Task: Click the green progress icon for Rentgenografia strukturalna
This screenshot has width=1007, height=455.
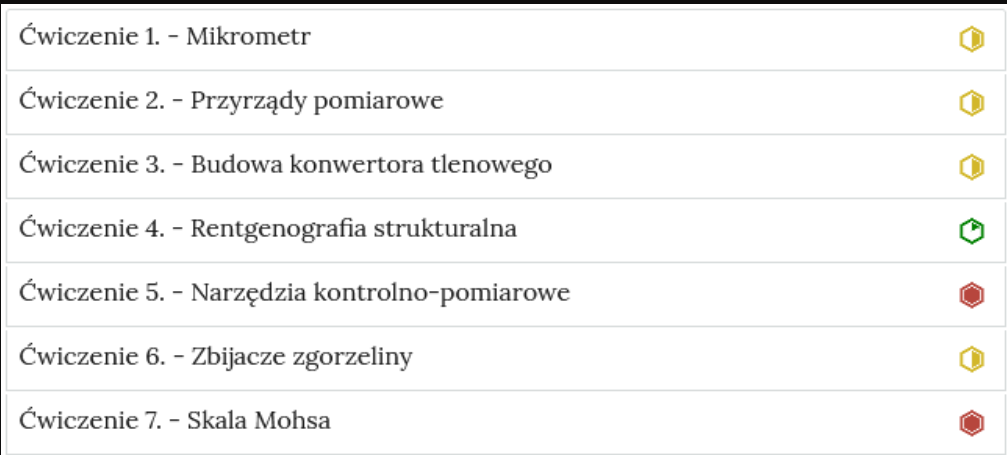Action: click(x=971, y=231)
